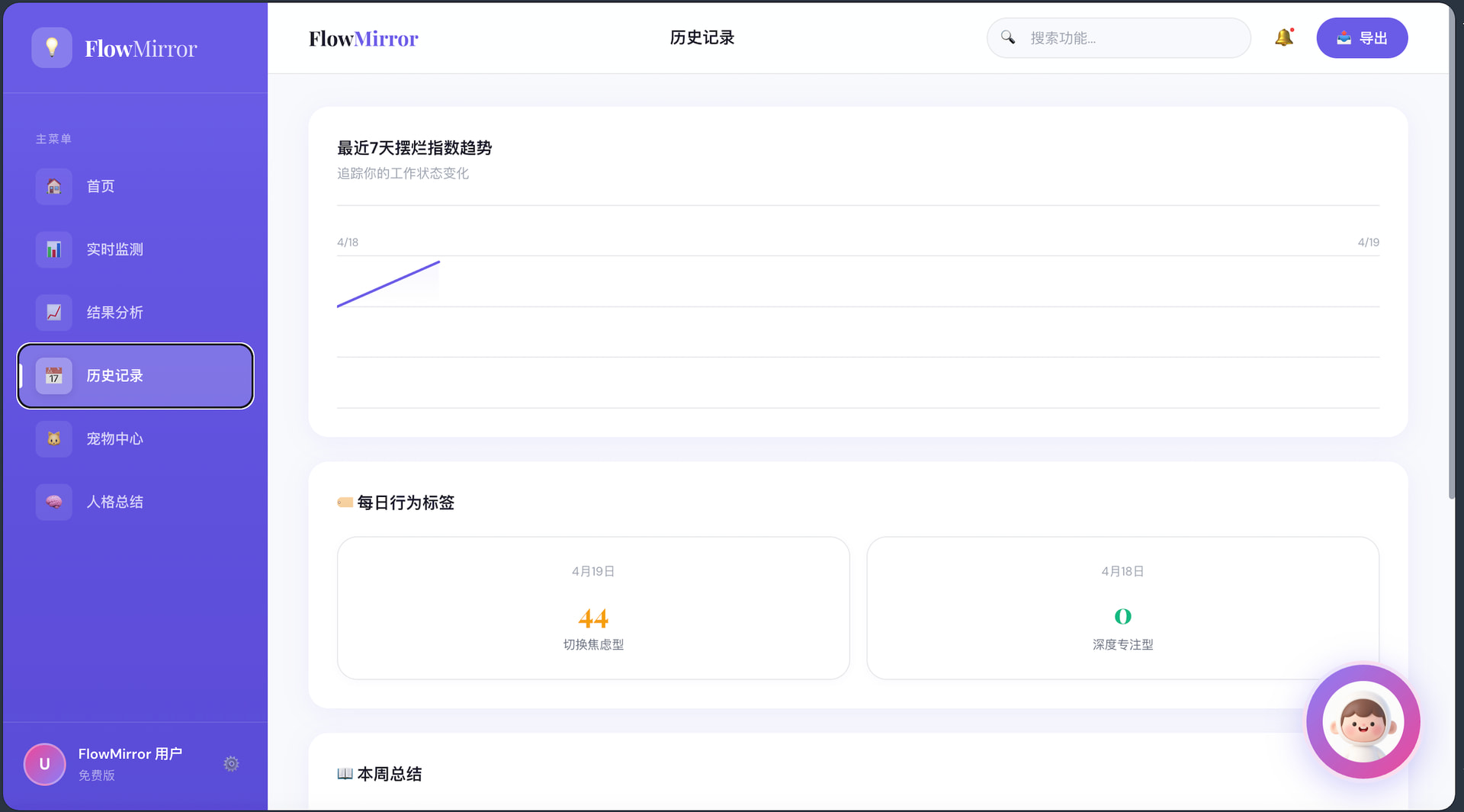Viewport: 1464px width, 812px height.
Task: Click the search magnifier icon
Action: (x=1007, y=37)
